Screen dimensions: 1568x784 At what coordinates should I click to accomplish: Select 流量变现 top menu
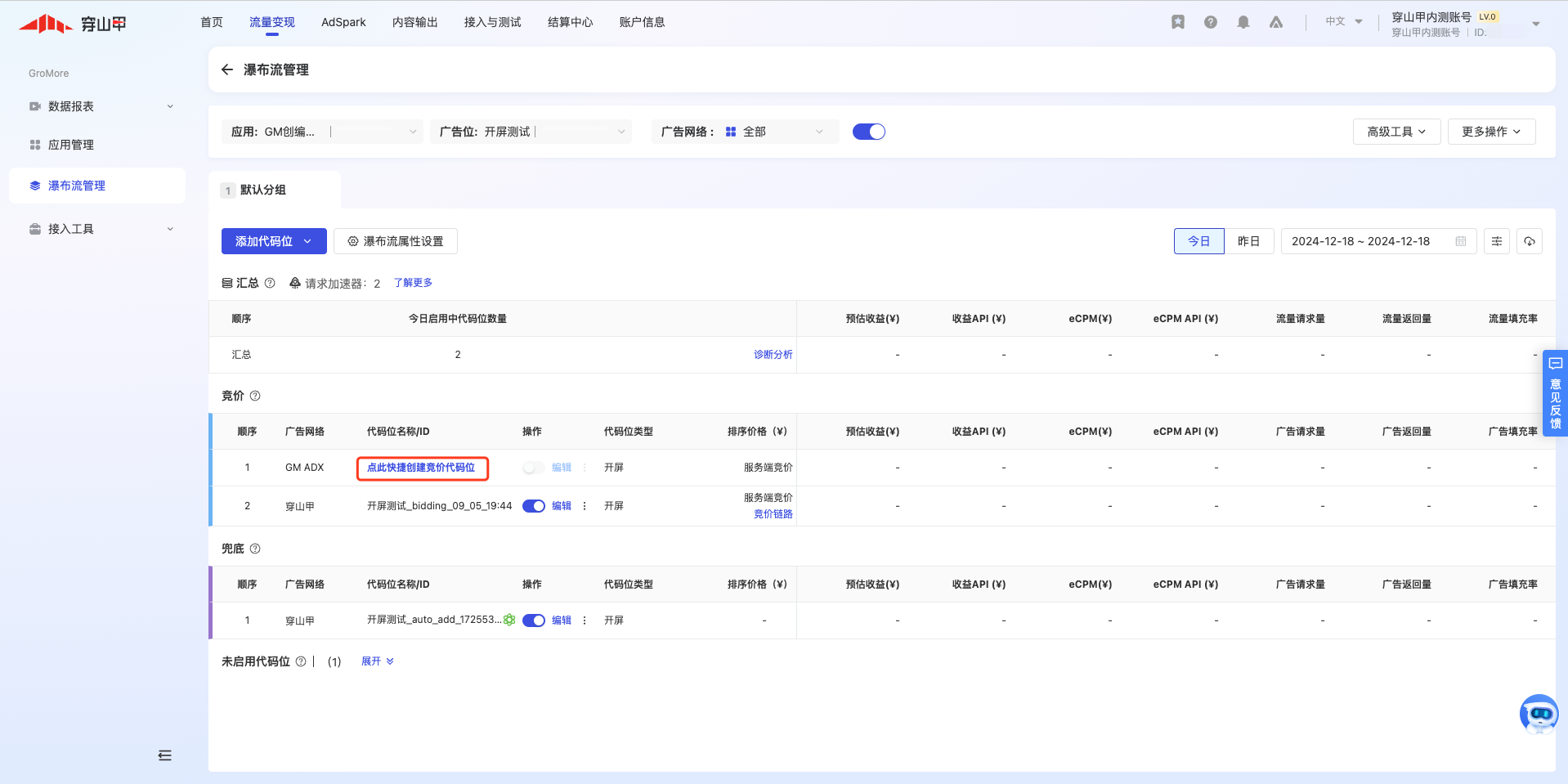pyautogui.click(x=272, y=22)
